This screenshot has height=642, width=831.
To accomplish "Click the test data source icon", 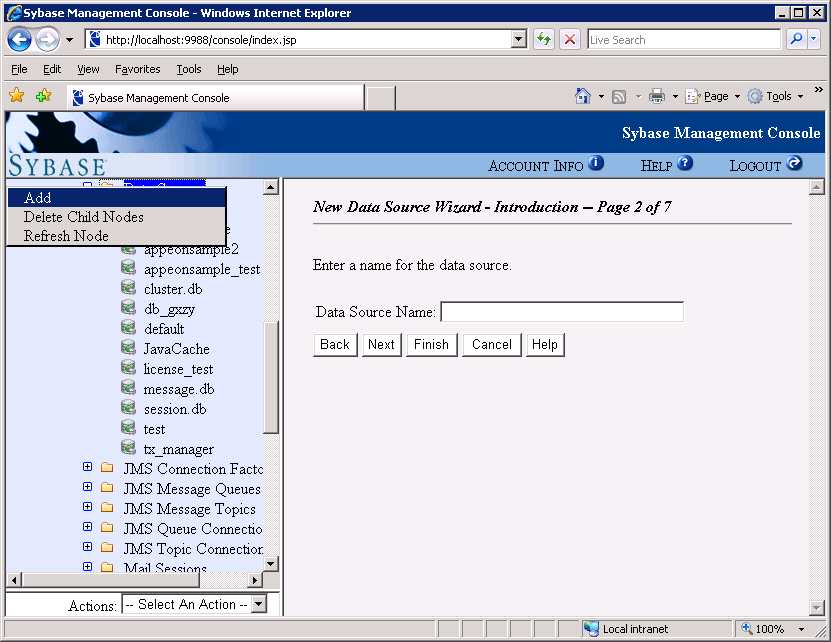I will (128, 428).
